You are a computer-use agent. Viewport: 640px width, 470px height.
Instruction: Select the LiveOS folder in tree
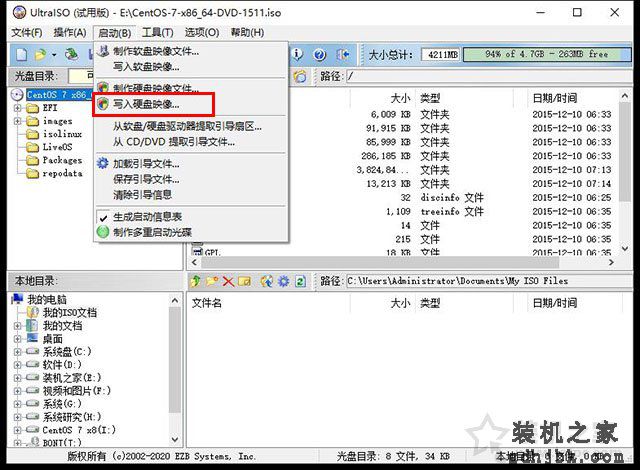[x=57, y=147]
